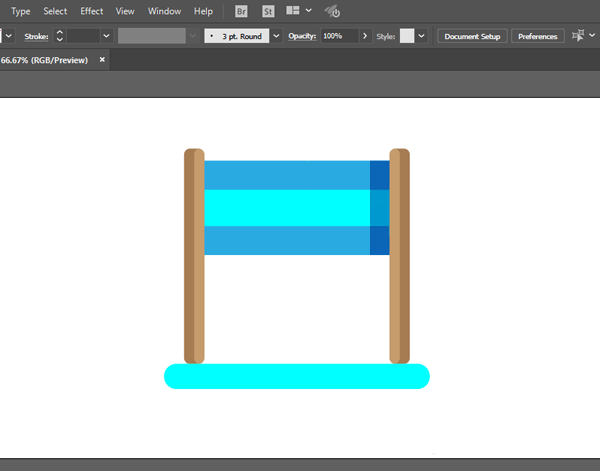Click the Document Setup button
Viewport: 600px width, 471px height.
point(472,36)
